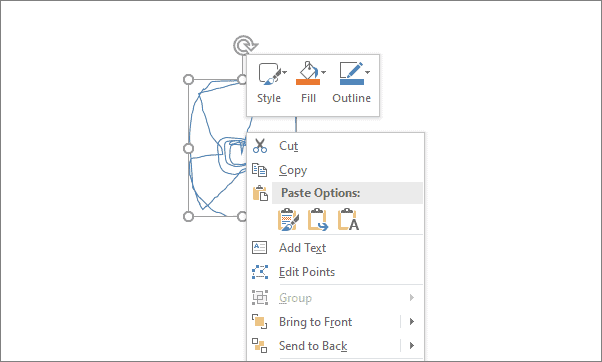Expand the Send to Back submenu arrow
The height and width of the screenshot is (362, 602).
(412, 345)
